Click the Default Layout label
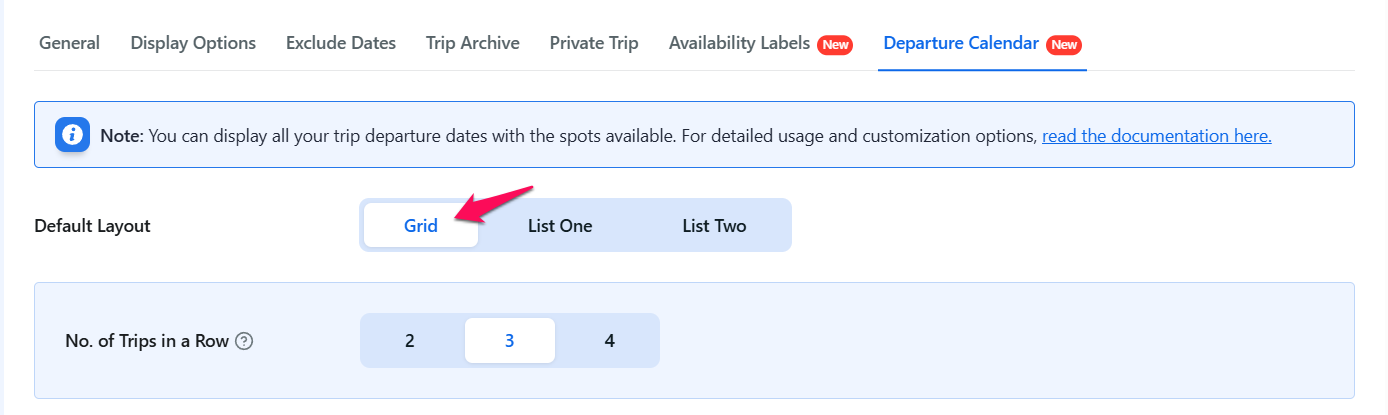 [92, 226]
